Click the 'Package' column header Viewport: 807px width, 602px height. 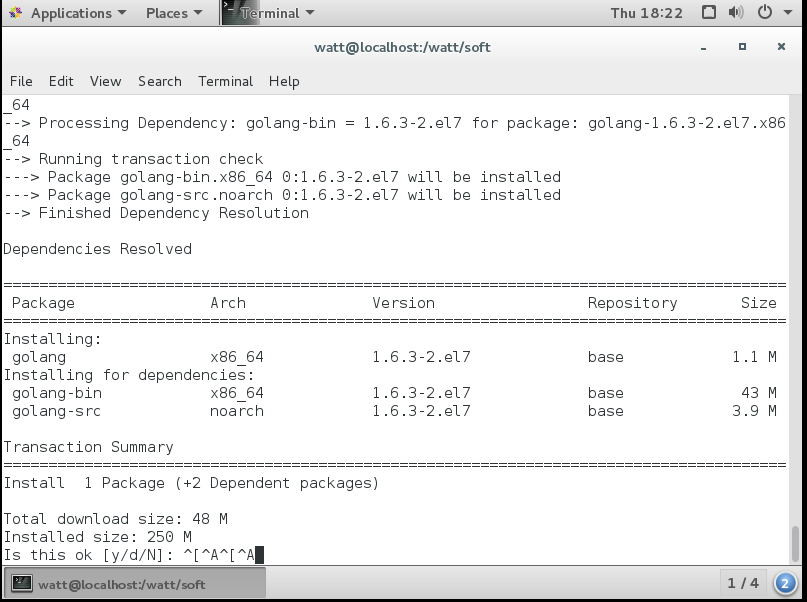(43, 303)
